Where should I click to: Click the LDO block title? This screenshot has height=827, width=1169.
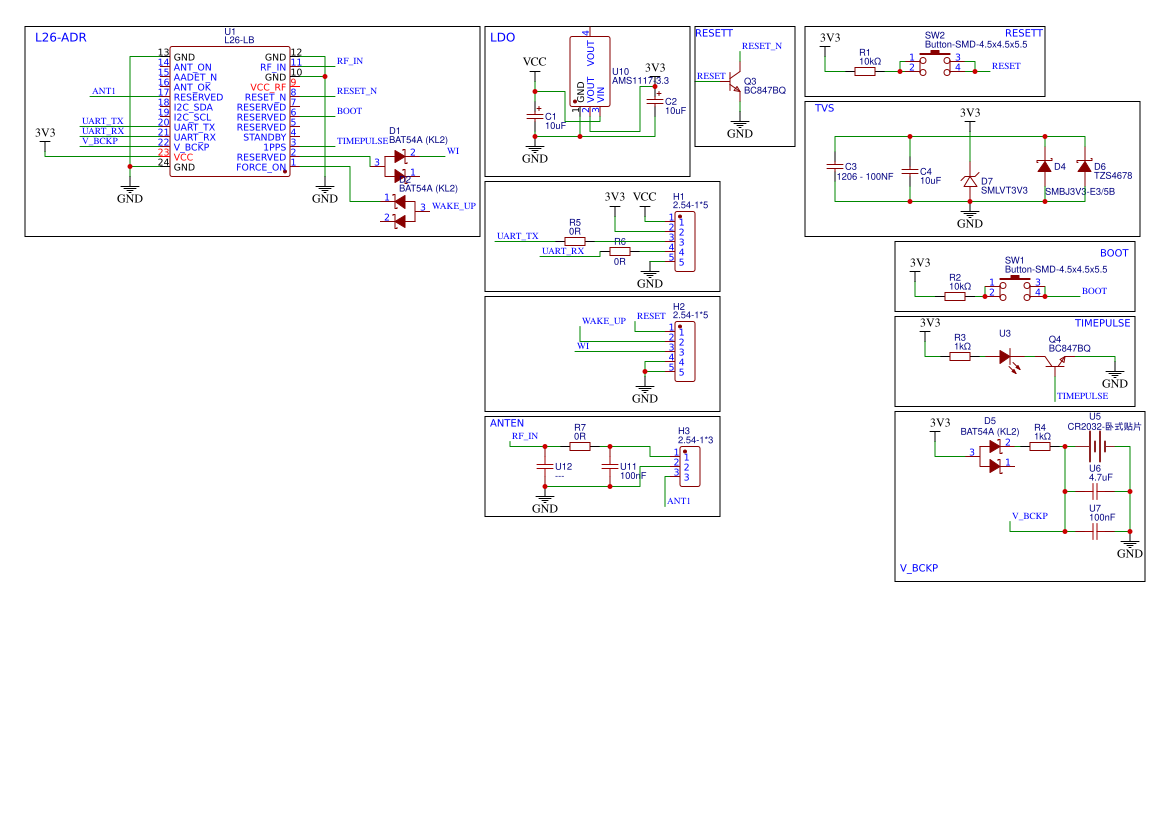(502, 37)
